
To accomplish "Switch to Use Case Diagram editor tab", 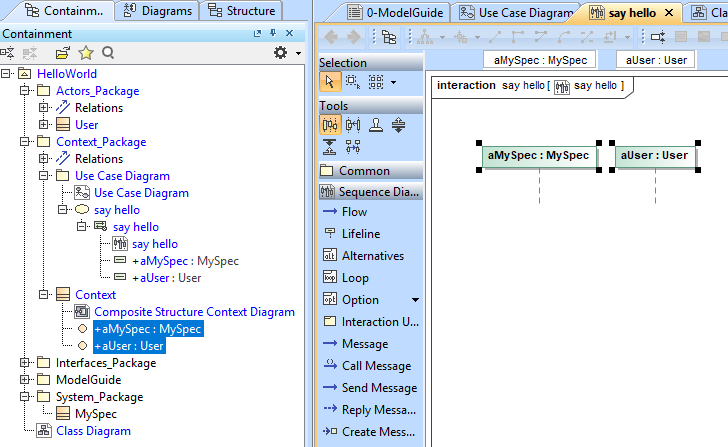I will (x=516, y=13).
